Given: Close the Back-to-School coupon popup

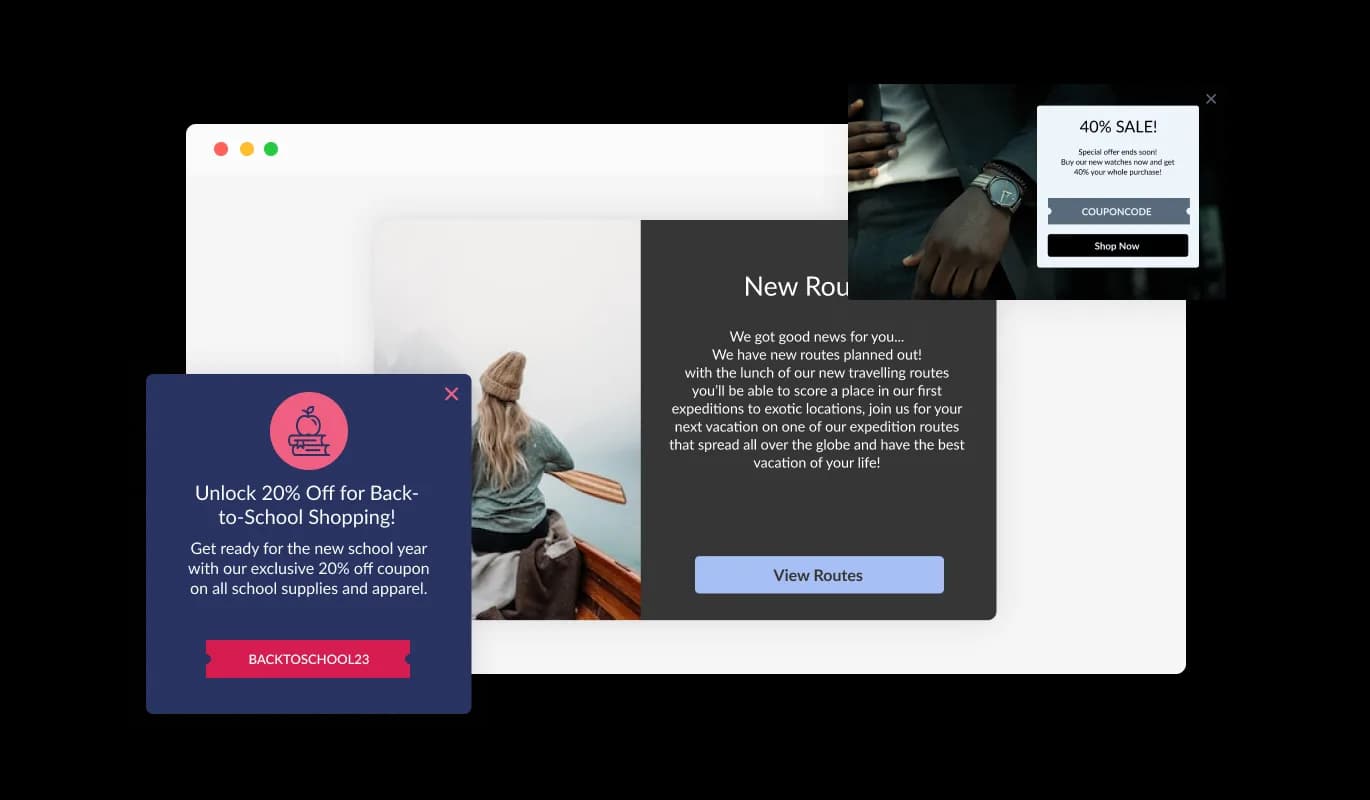Looking at the screenshot, I should (451, 394).
